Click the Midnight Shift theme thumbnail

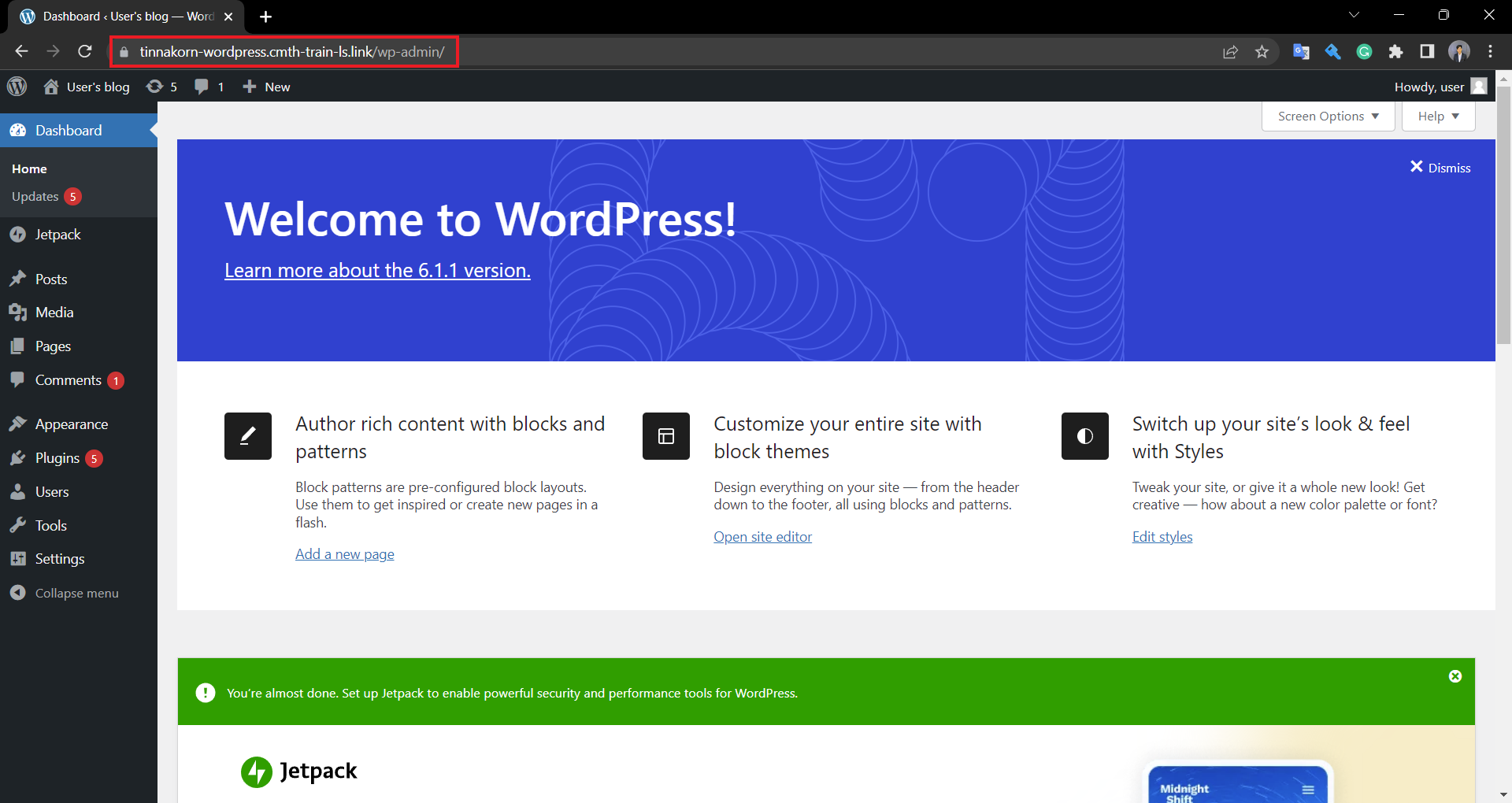[x=1238, y=784]
